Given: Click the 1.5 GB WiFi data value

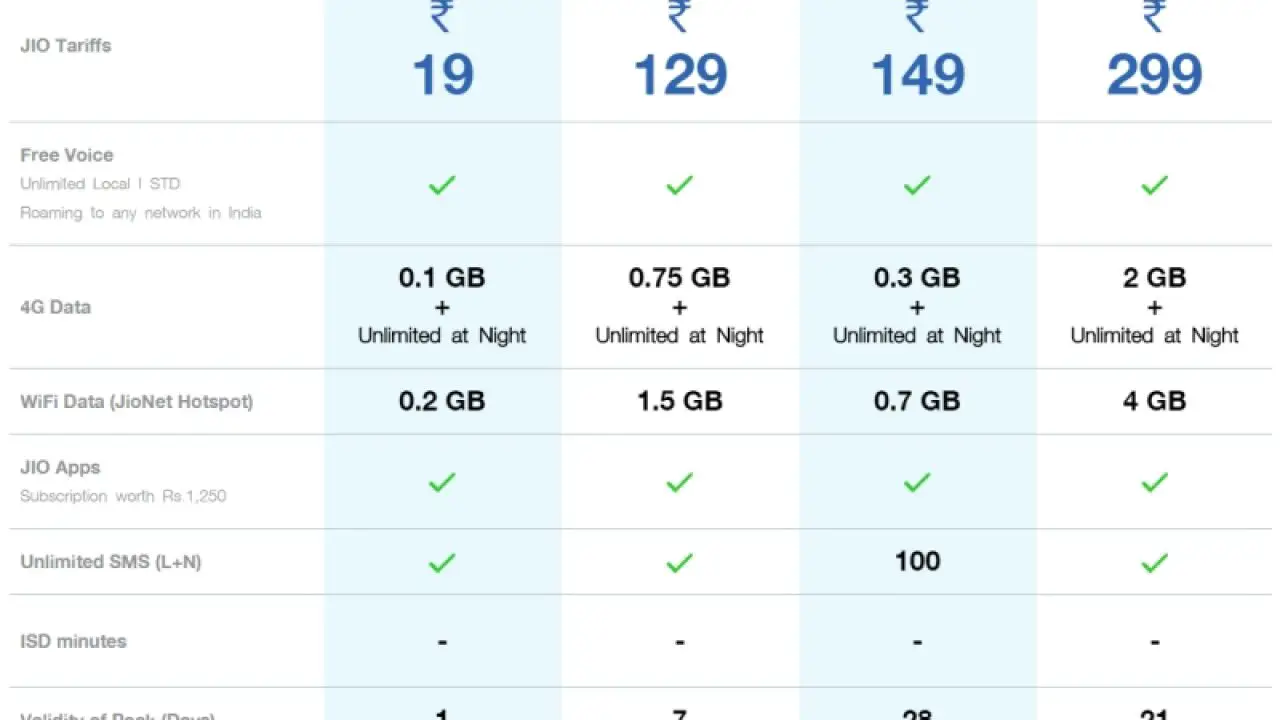Looking at the screenshot, I should tap(680, 401).
